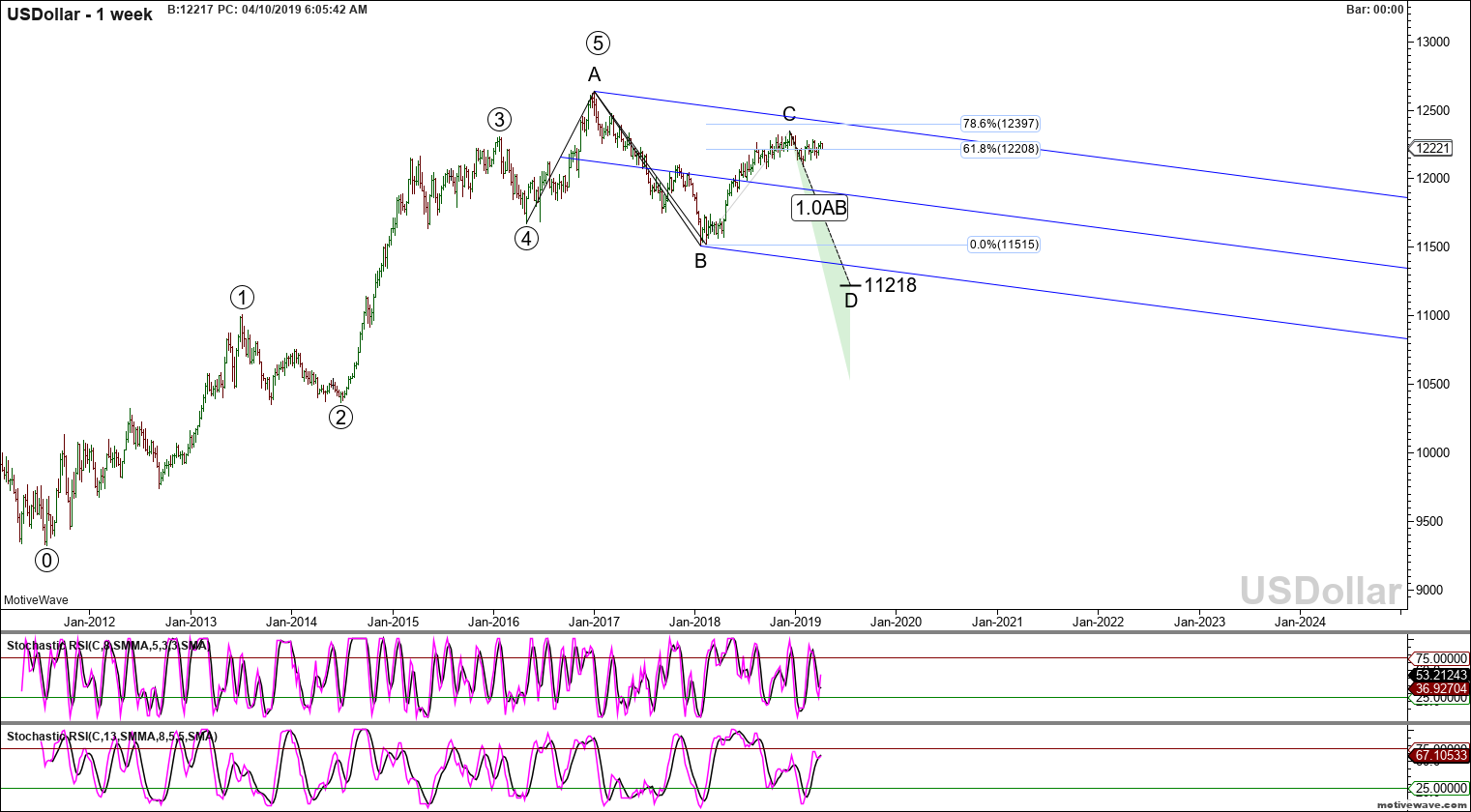Click the MotiveWave label above the time axis

click(36, 600)
